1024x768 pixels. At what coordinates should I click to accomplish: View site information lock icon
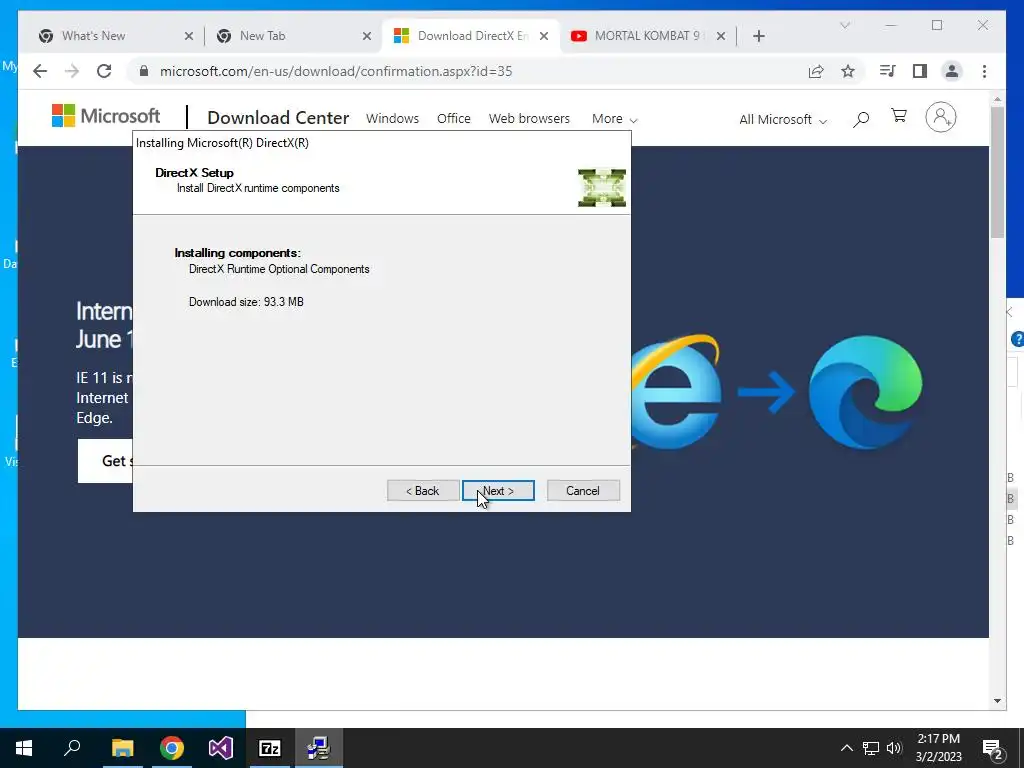(144, 71)
